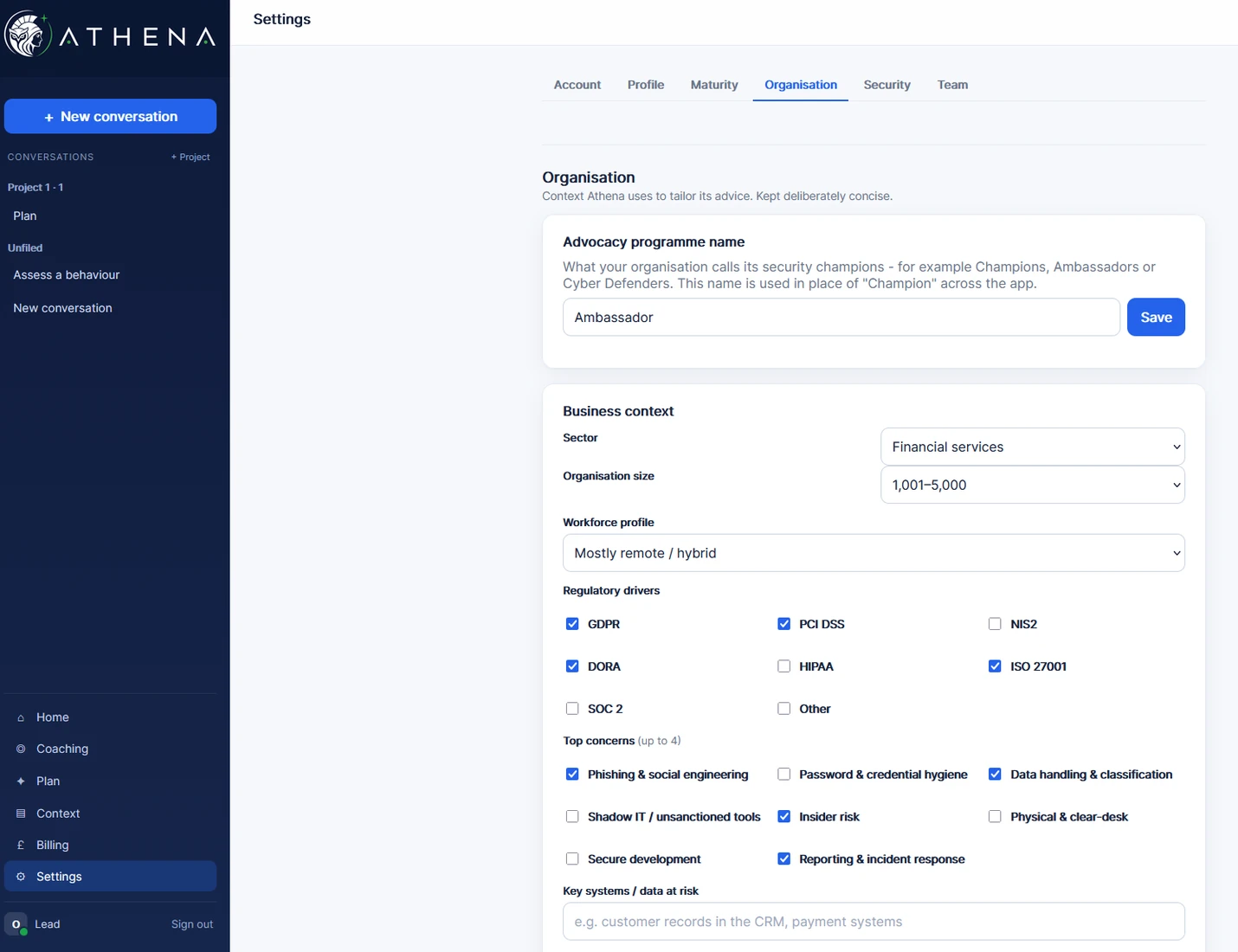Screen dimensions: 1238x952
Task: Tick the Other regulatory driver checkbox
Action: tap(783, 709)
